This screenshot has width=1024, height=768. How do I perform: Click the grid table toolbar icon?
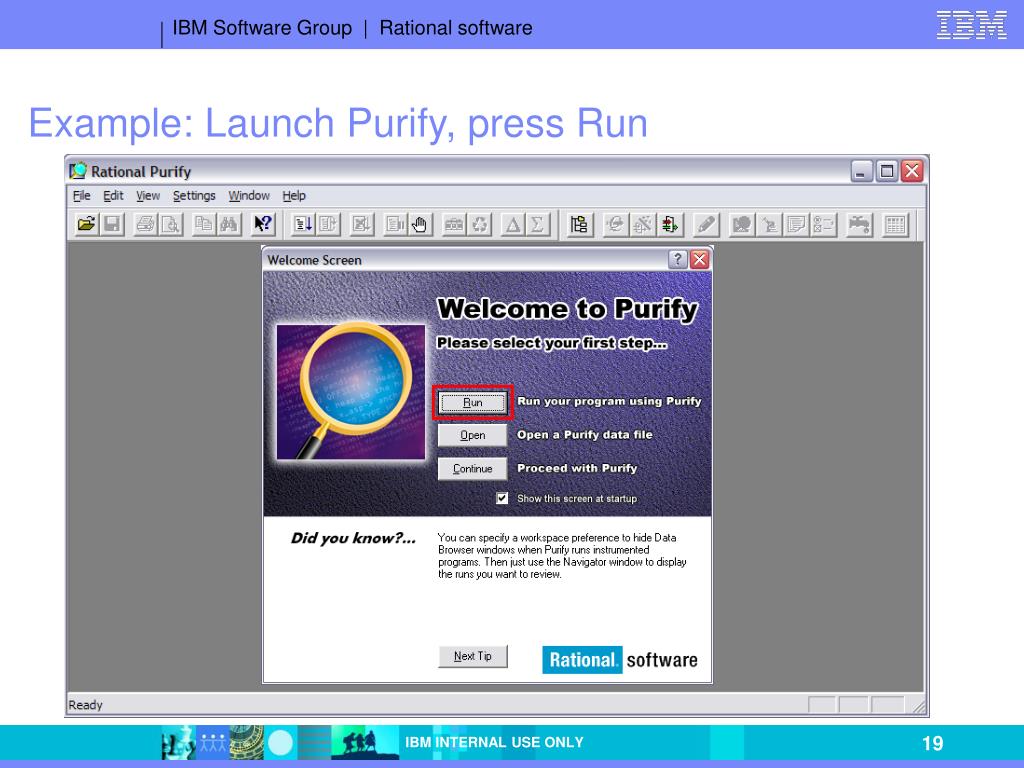[x=895, y=225]
